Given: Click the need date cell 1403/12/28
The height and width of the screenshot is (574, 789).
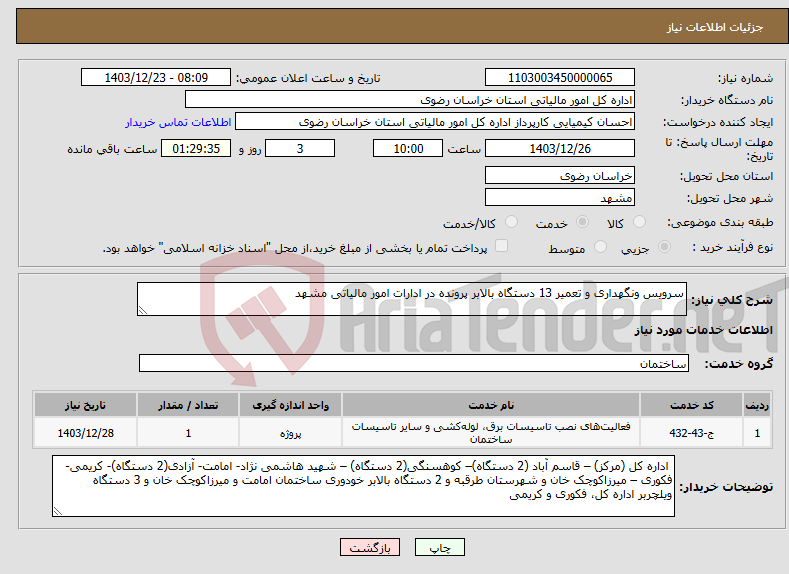Looking at the screenshot, I should [x=86, y=433].
